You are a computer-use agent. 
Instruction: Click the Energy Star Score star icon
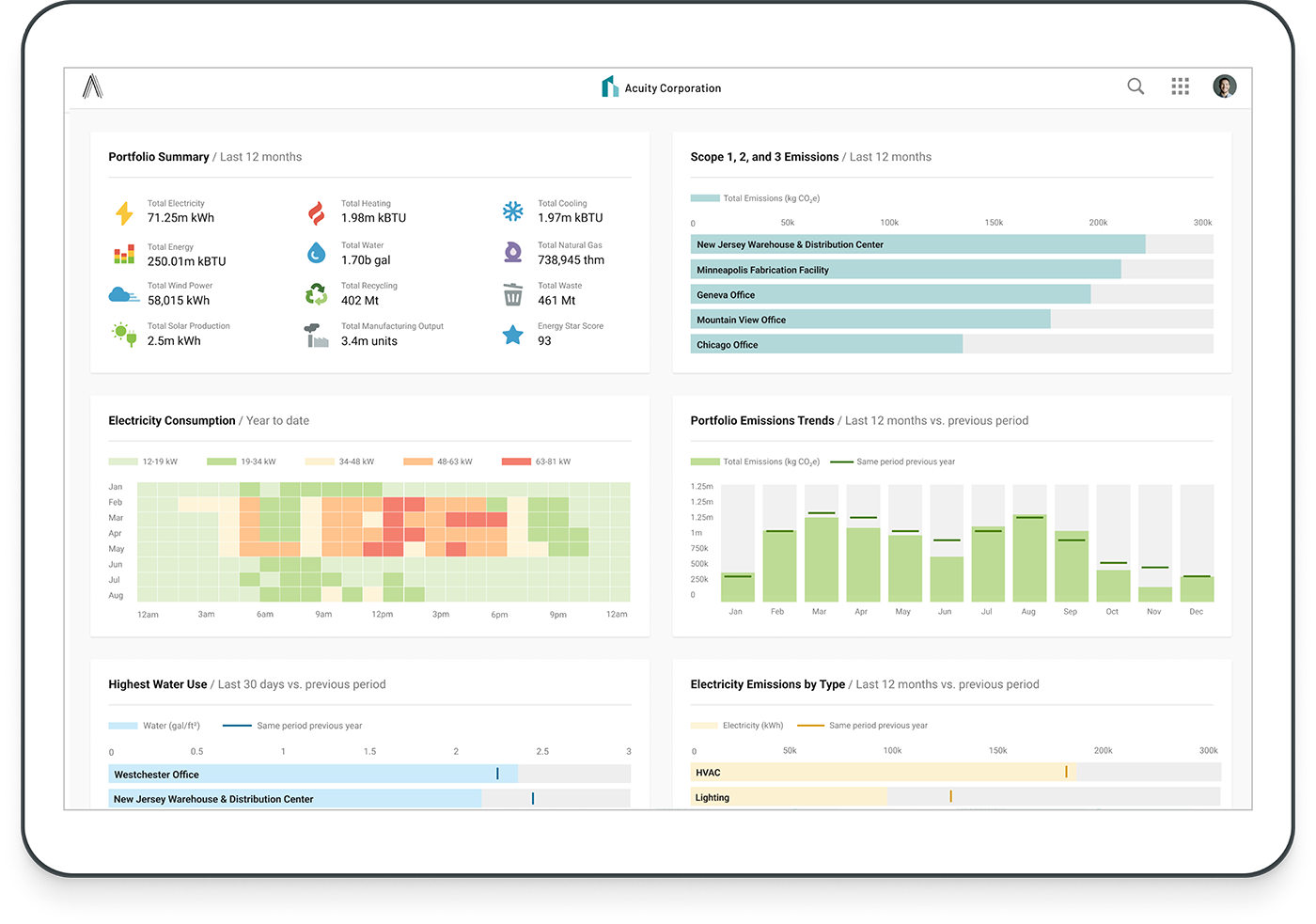point(512,335)
